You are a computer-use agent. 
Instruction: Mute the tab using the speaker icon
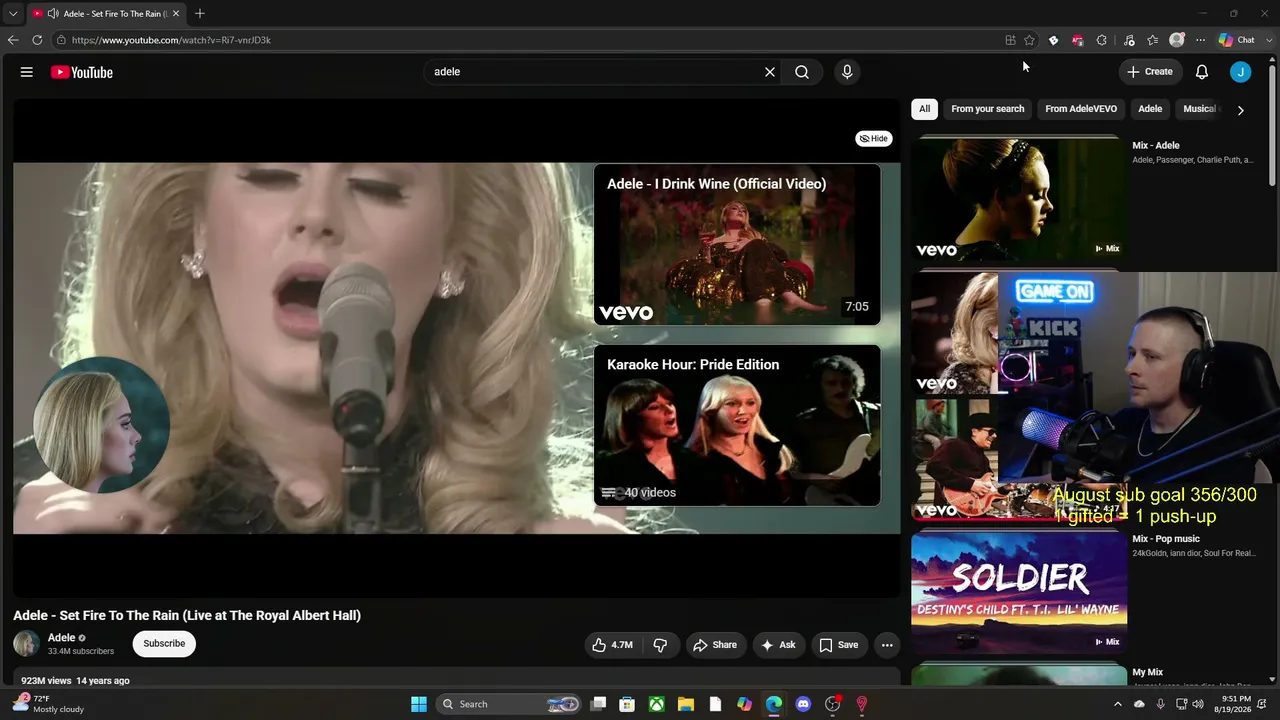pos(52,14)
